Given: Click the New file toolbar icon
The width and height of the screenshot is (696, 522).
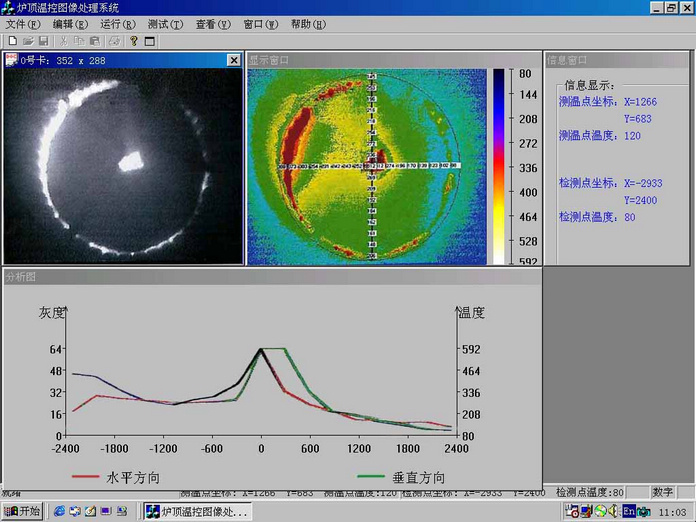Looking at the screenshot, I should (12, 41).
